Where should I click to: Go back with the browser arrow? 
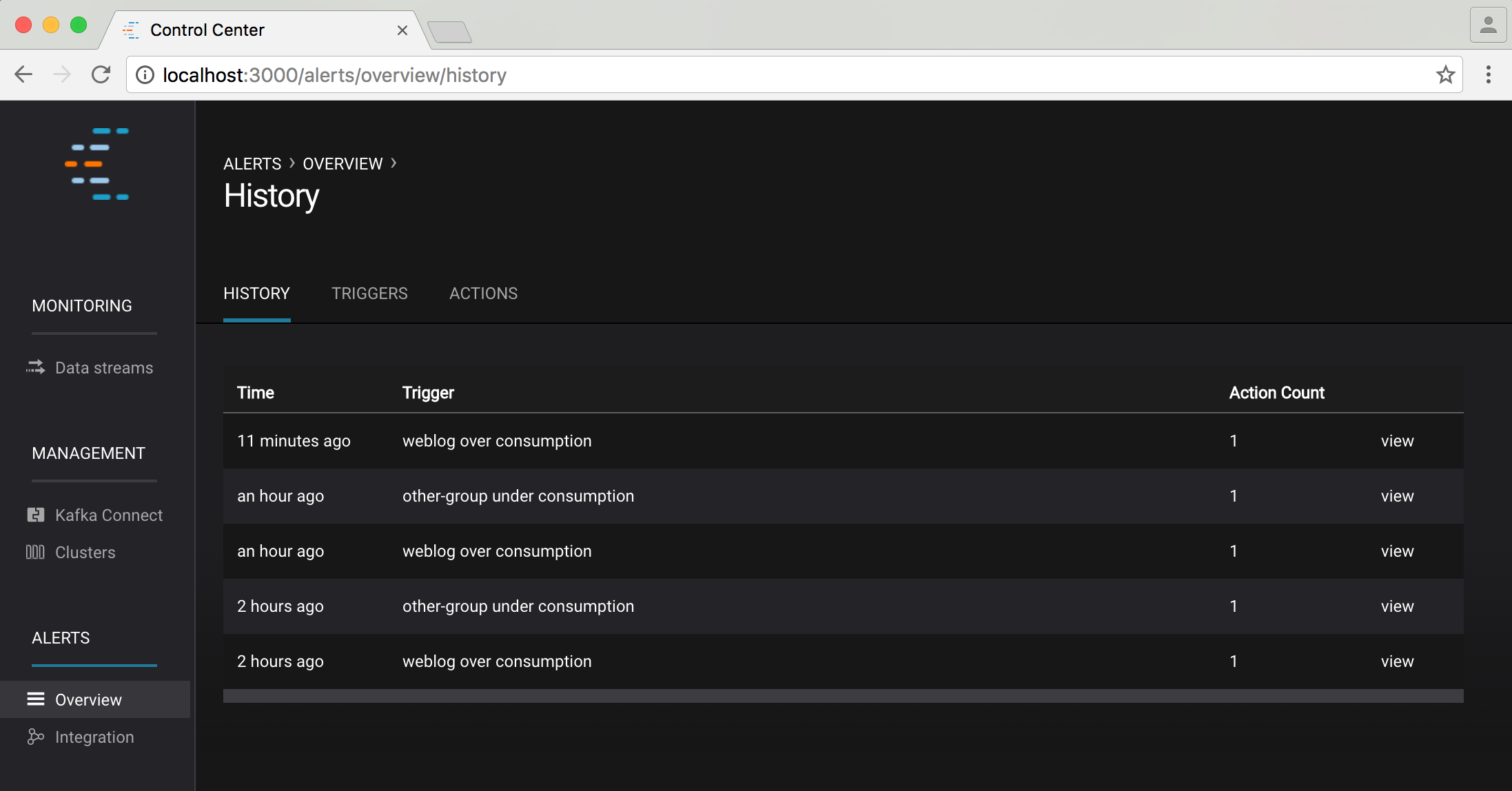[x=23, y=74]
